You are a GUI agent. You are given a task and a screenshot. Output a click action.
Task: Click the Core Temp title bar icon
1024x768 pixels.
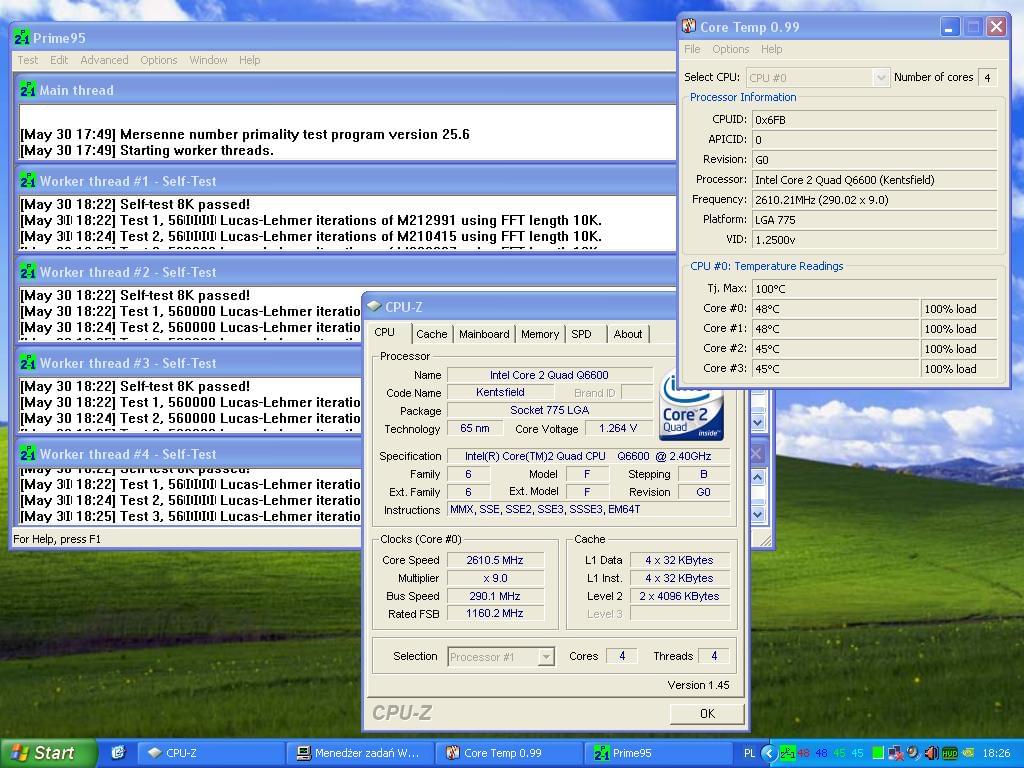click(x=689, y=27)
